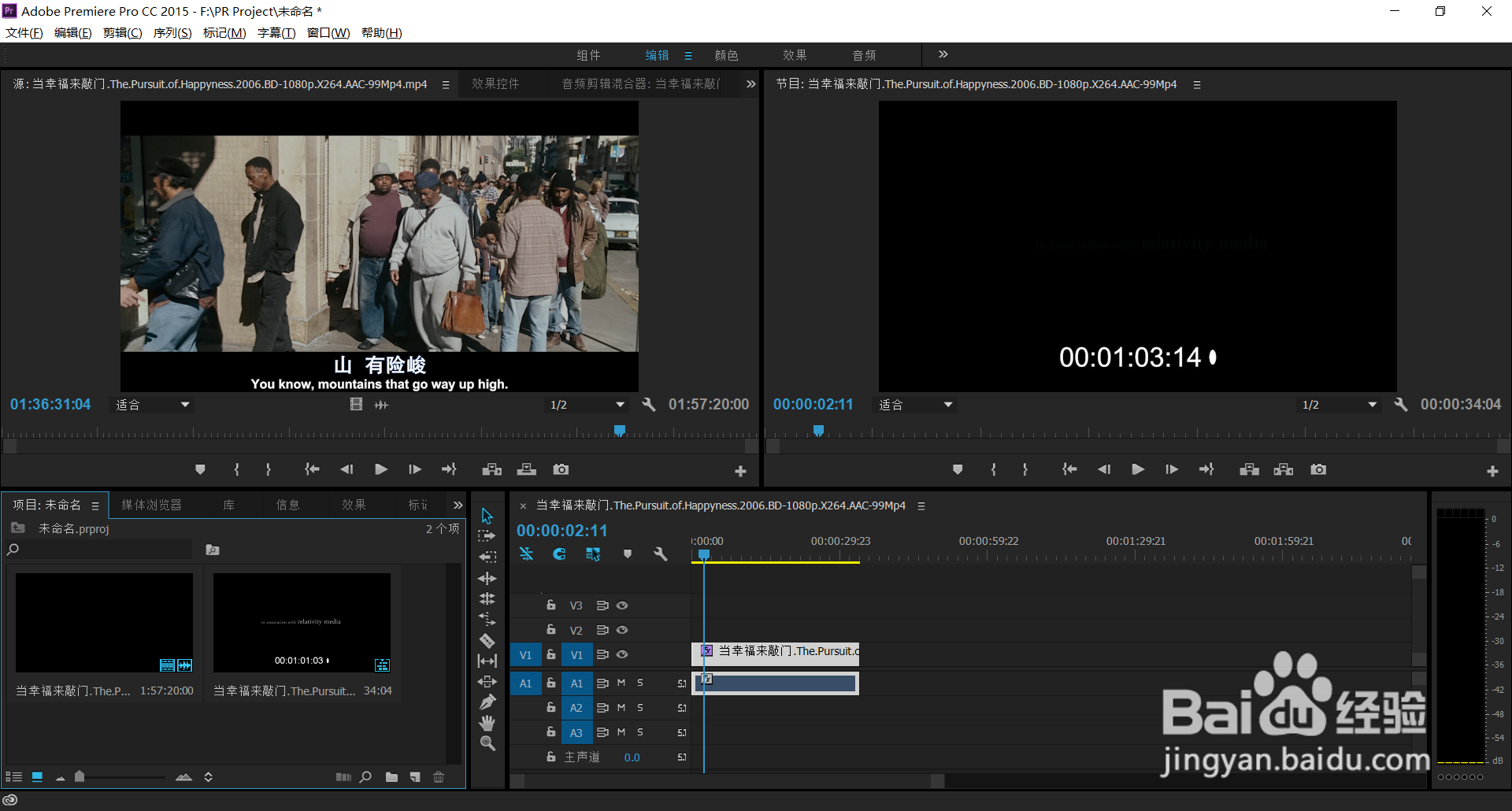1512x811 pixels.
Task: Mute audio track A1
Action: [x=621, y=683]
